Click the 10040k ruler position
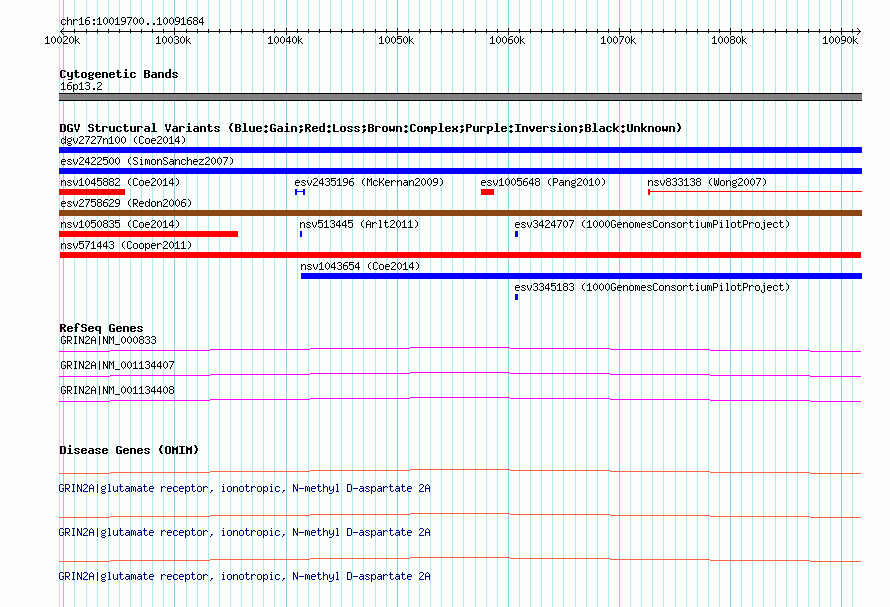This screenshot has height=607, width=890. 285,40
